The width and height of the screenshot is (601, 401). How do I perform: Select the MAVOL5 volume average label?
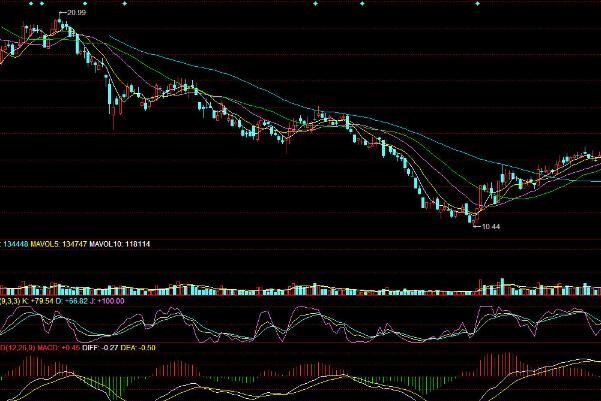(x=45, y=242)
